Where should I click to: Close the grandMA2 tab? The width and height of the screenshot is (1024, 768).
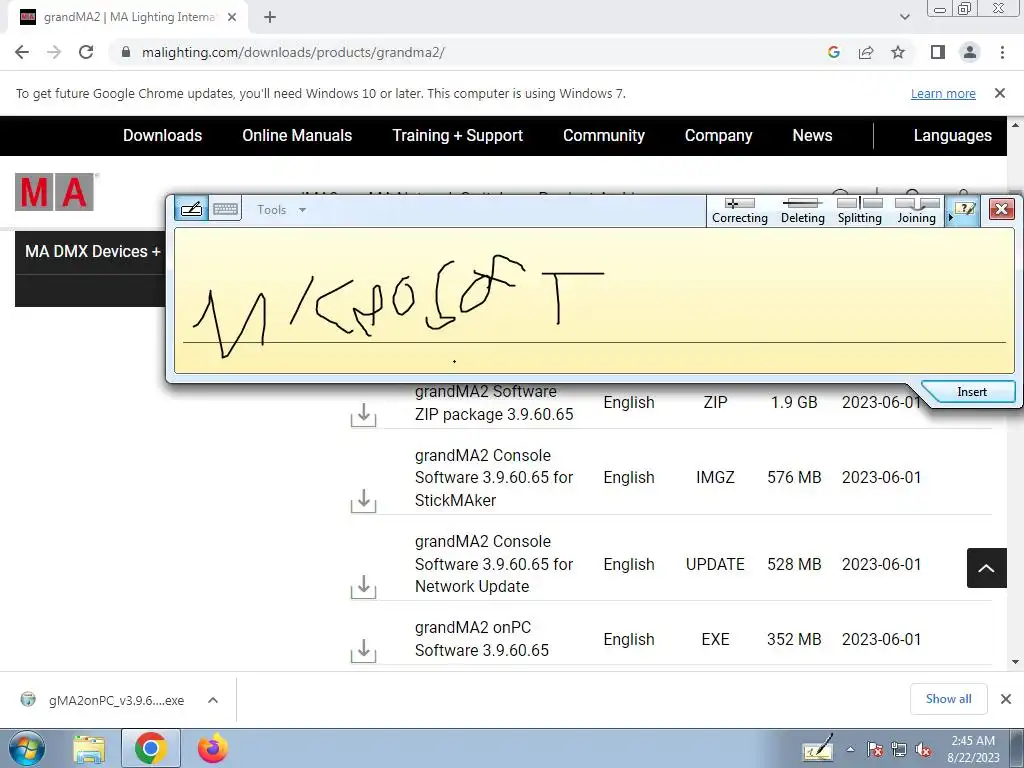(x=232, y=18)
